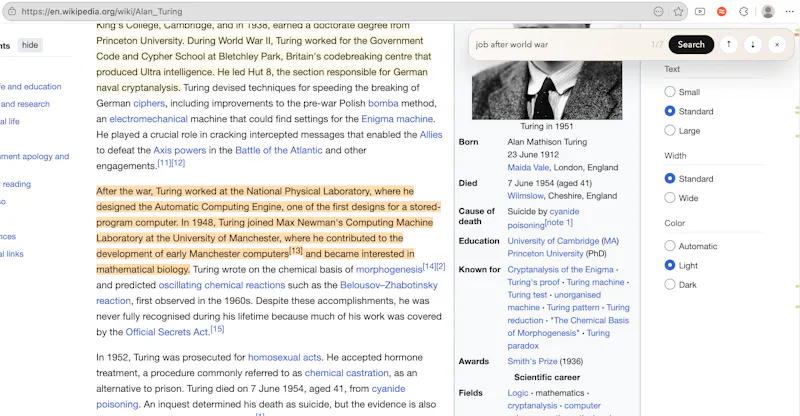Viewport: 800px width, 416px height.
Task: Open the Turing pattern link
Action: tap(573, 308)
